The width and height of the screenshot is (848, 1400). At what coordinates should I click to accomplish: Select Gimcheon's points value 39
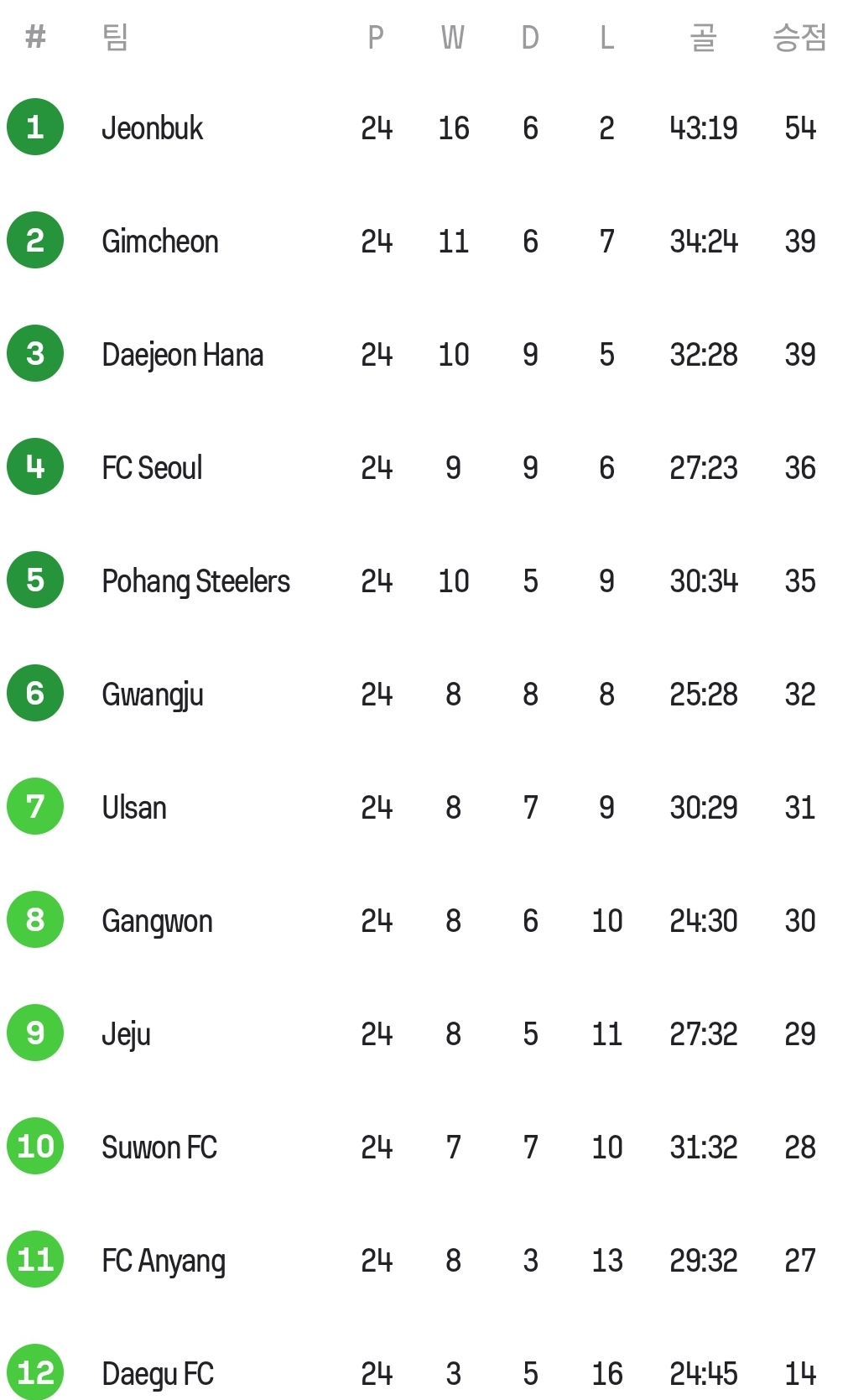[x=799, y=242]
